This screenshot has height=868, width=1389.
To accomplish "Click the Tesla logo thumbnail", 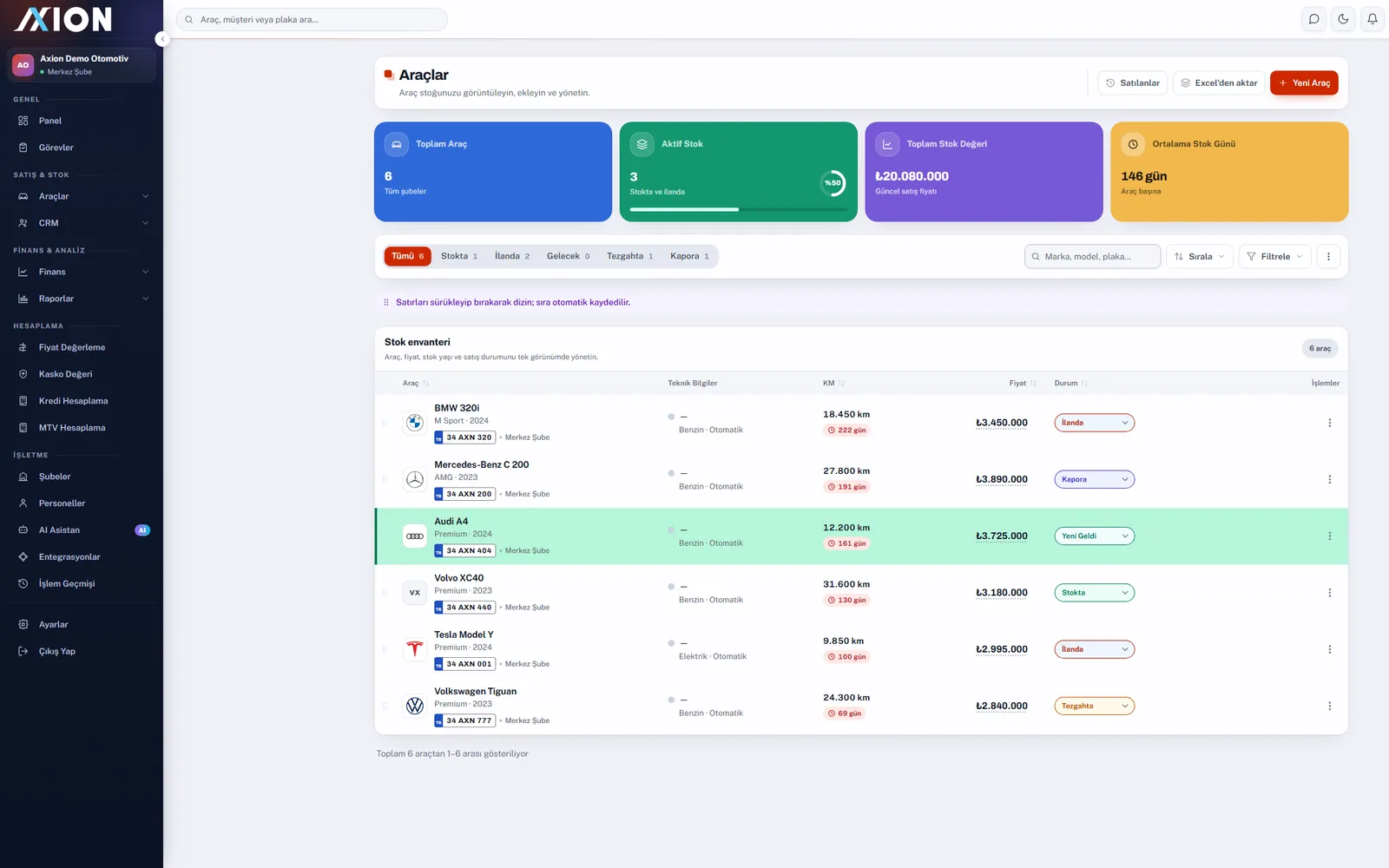I will pos(415,649).
